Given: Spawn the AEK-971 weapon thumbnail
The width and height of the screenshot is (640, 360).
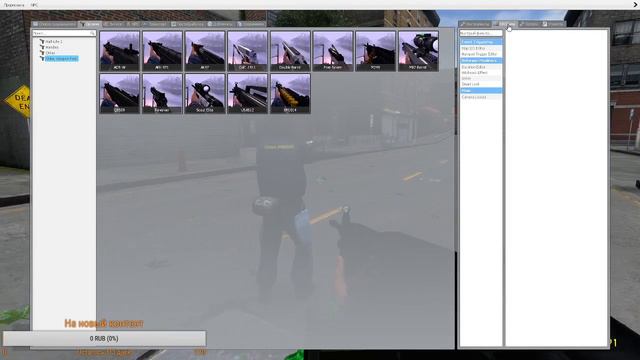Looking at the screenshot, I should click(x=162, y=51).
